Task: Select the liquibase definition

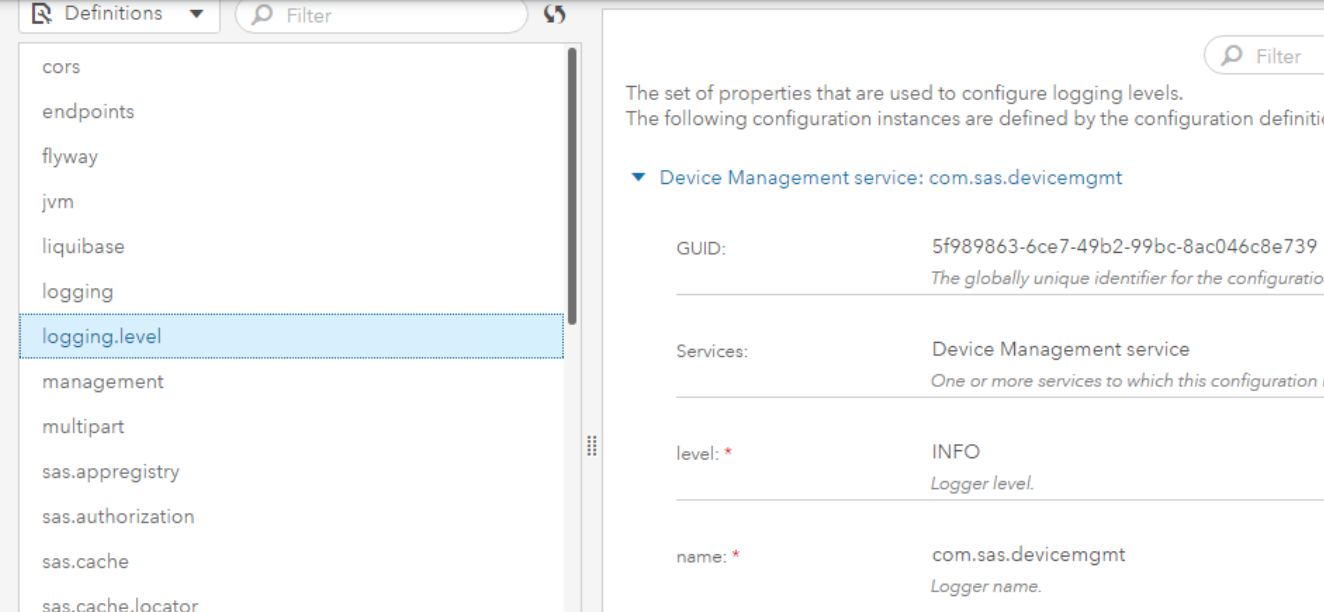Action: coord(291,247)
